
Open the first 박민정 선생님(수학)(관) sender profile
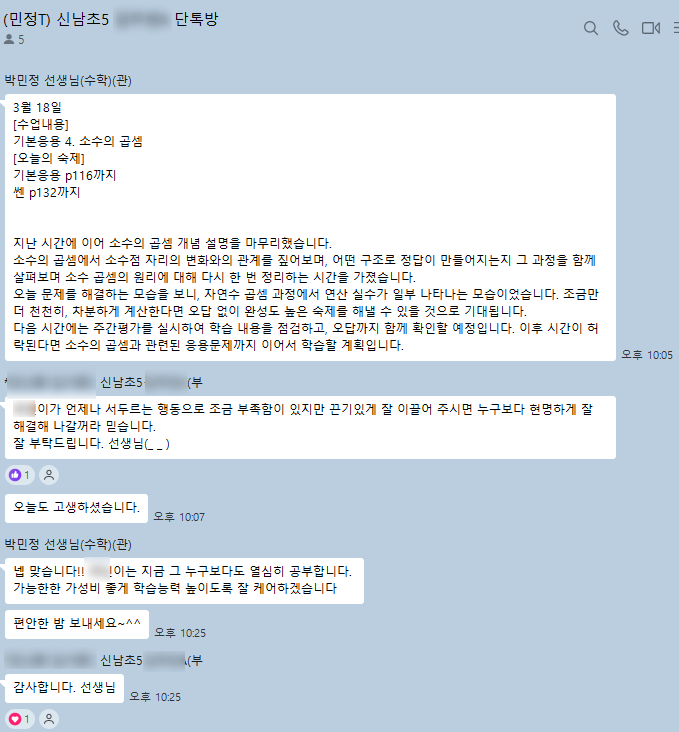(68, 80)
